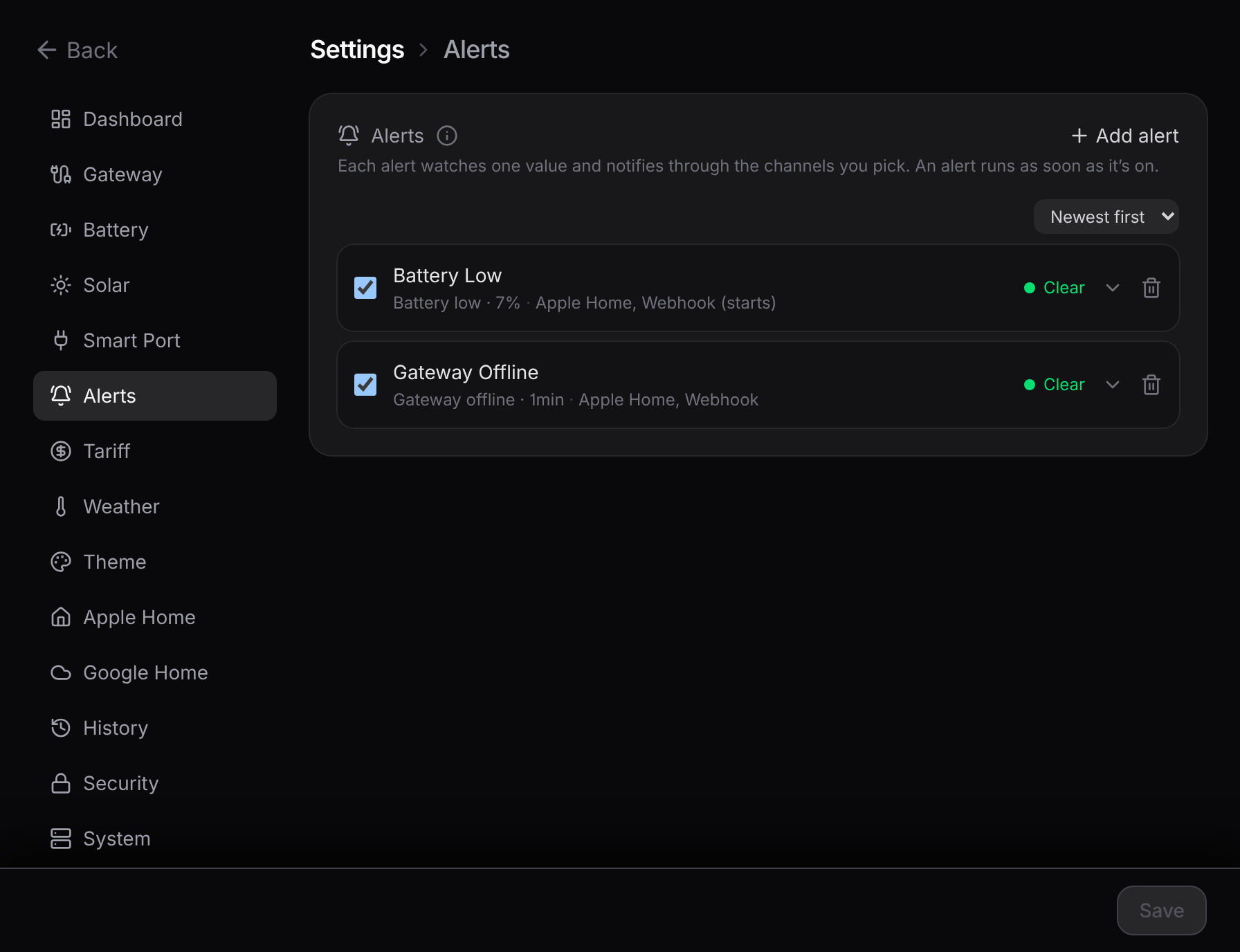Navigate to the Security section
The image size is (1240, 952).
155,783
